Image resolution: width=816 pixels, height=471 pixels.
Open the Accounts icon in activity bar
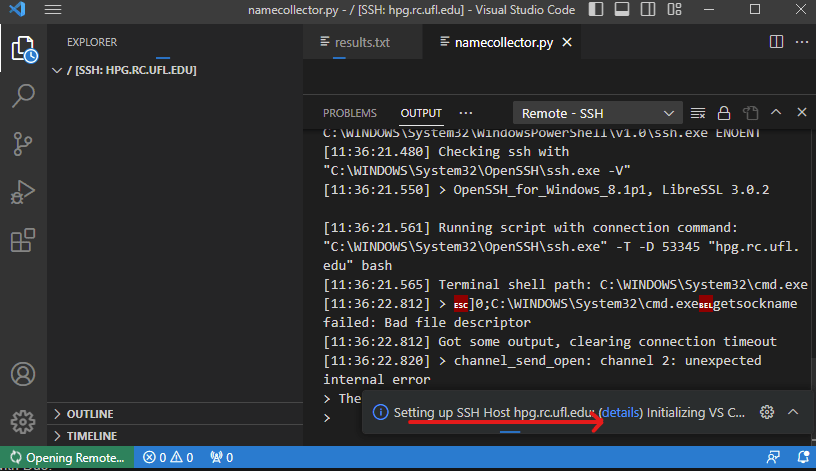point(23,374)
